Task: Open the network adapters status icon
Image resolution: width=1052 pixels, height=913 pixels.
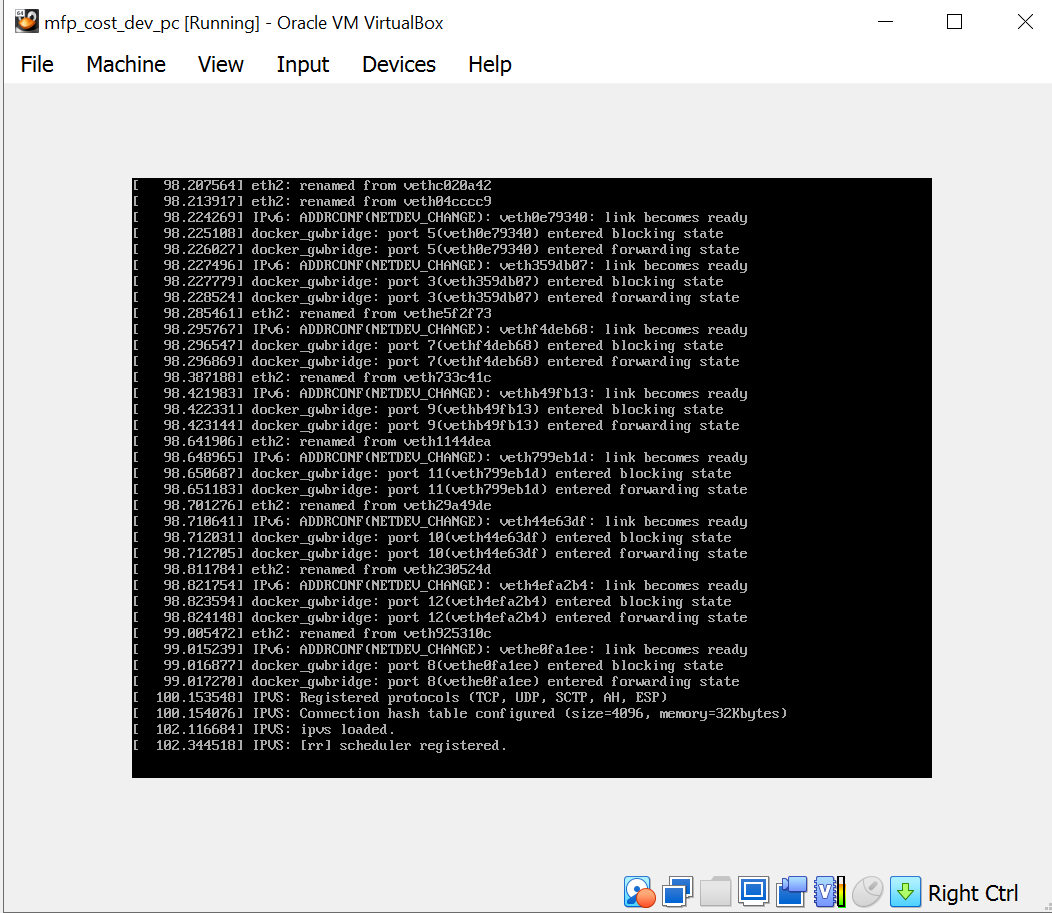Action: click(x=677, y=892)
